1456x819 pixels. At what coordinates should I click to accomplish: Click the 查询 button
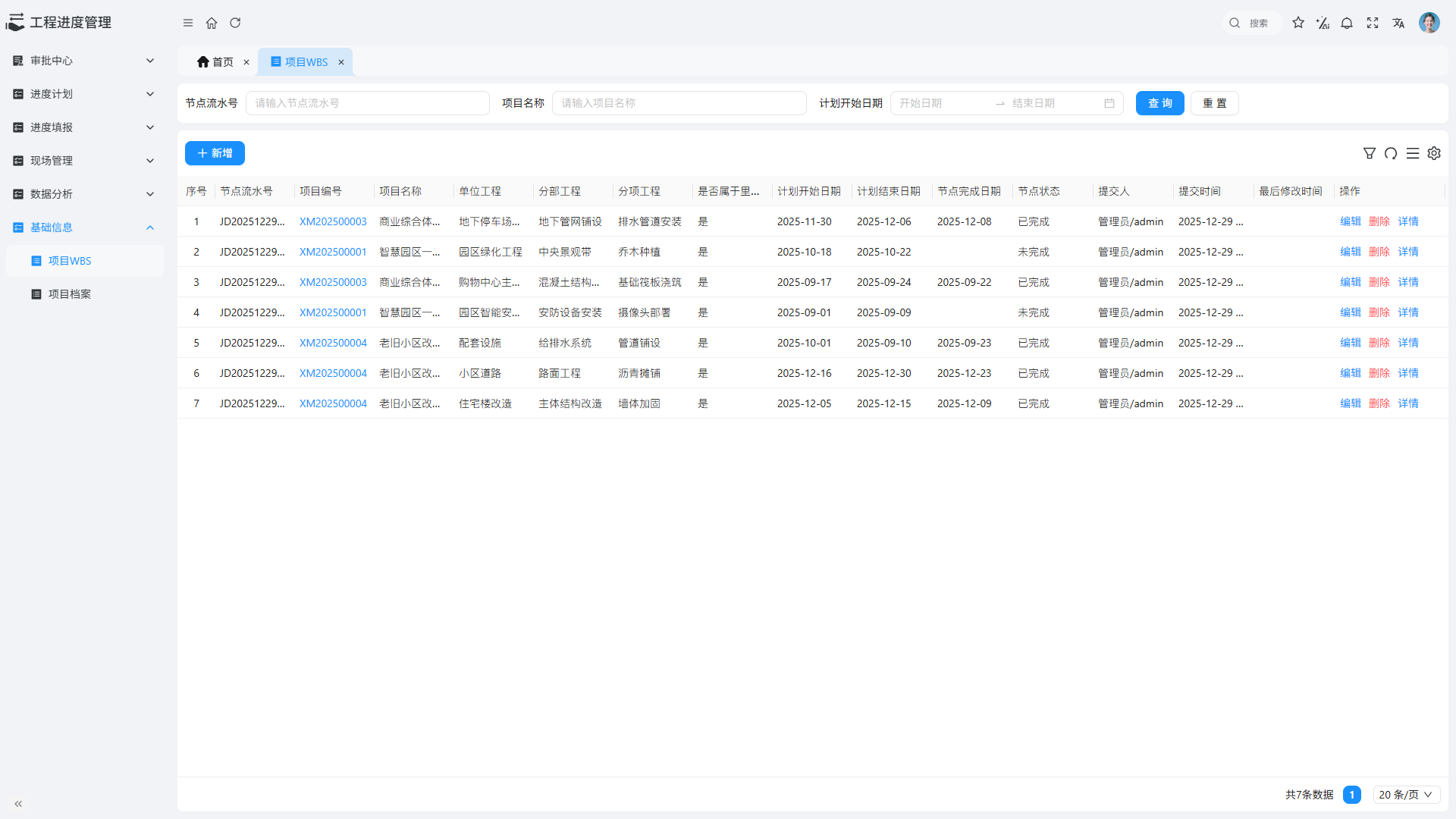point(1159,103)
